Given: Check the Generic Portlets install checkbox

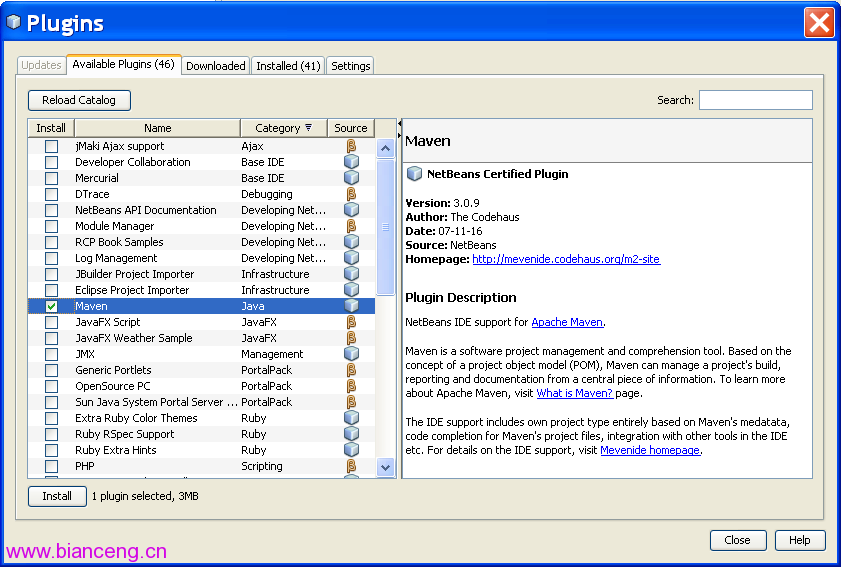Looking at the screenshot, I should coord(51,370).
